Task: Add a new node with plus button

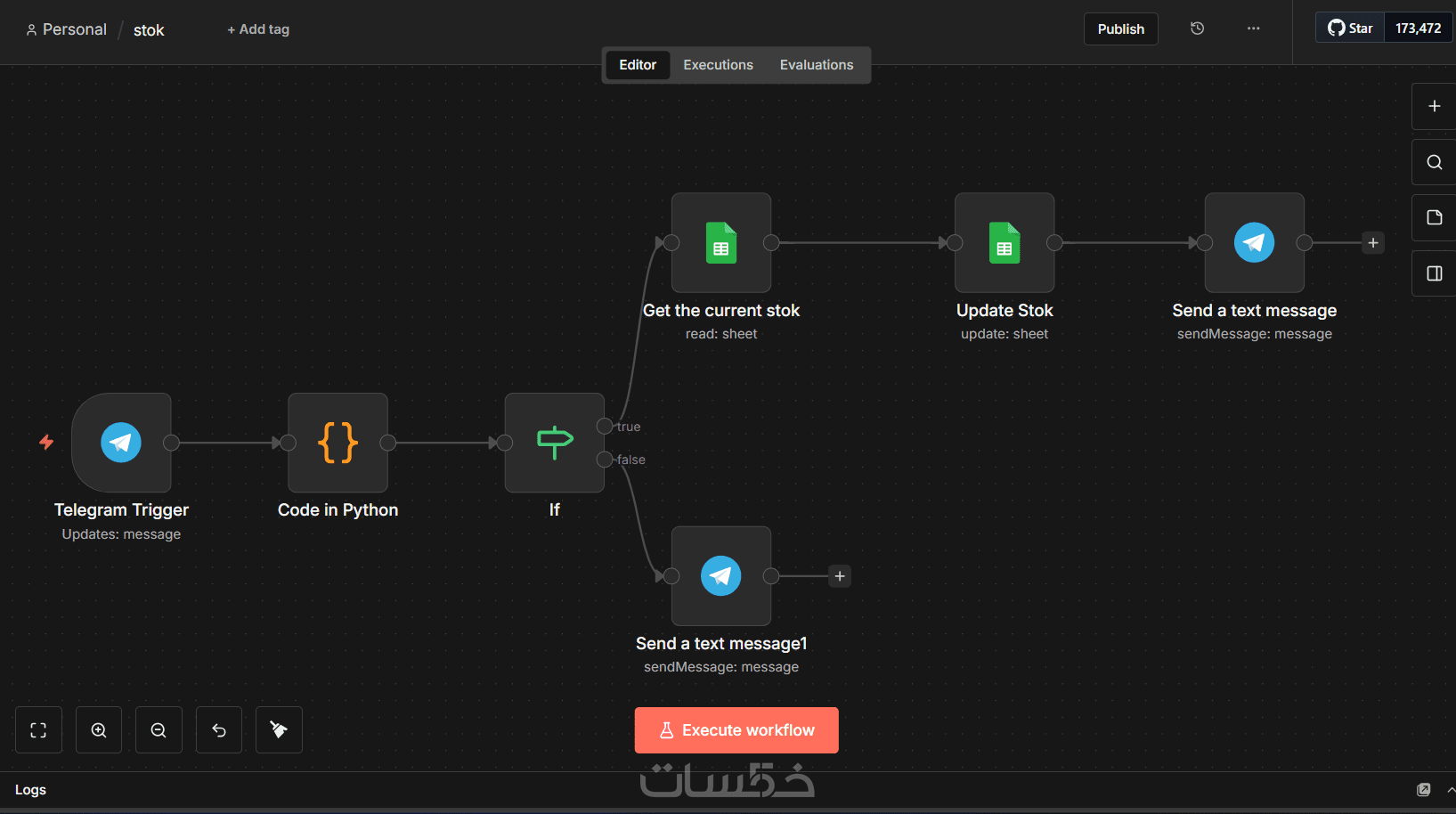Action: point(1434,106)
